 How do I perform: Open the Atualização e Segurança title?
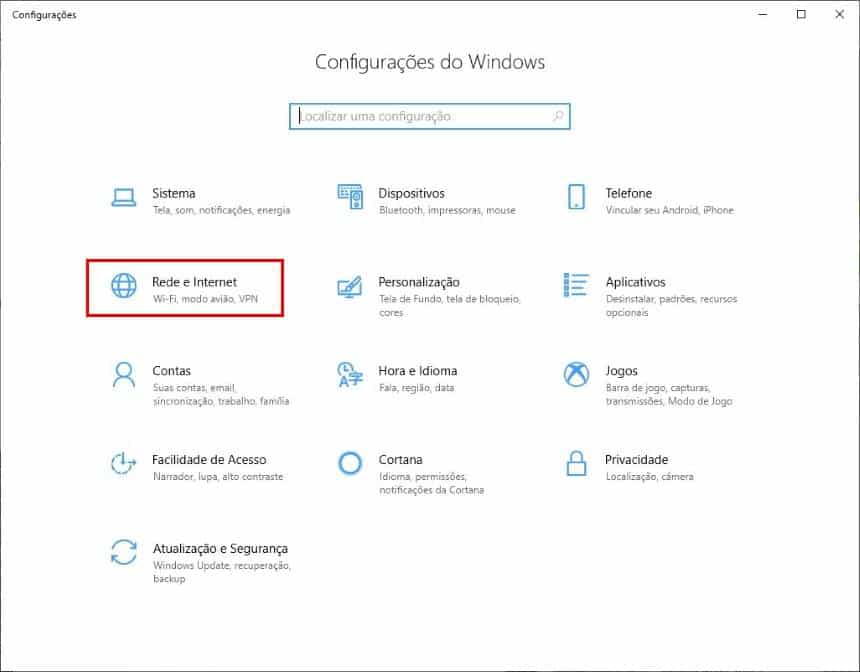tap(220, 549)
